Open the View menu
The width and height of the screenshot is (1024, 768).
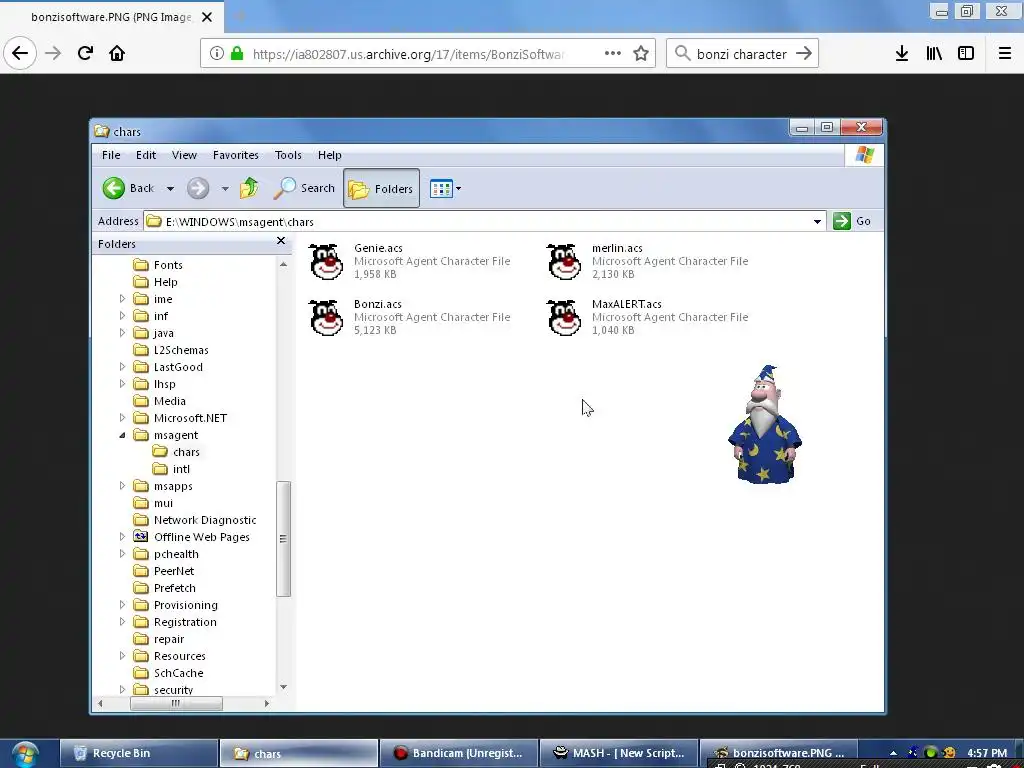pos(184,155)
